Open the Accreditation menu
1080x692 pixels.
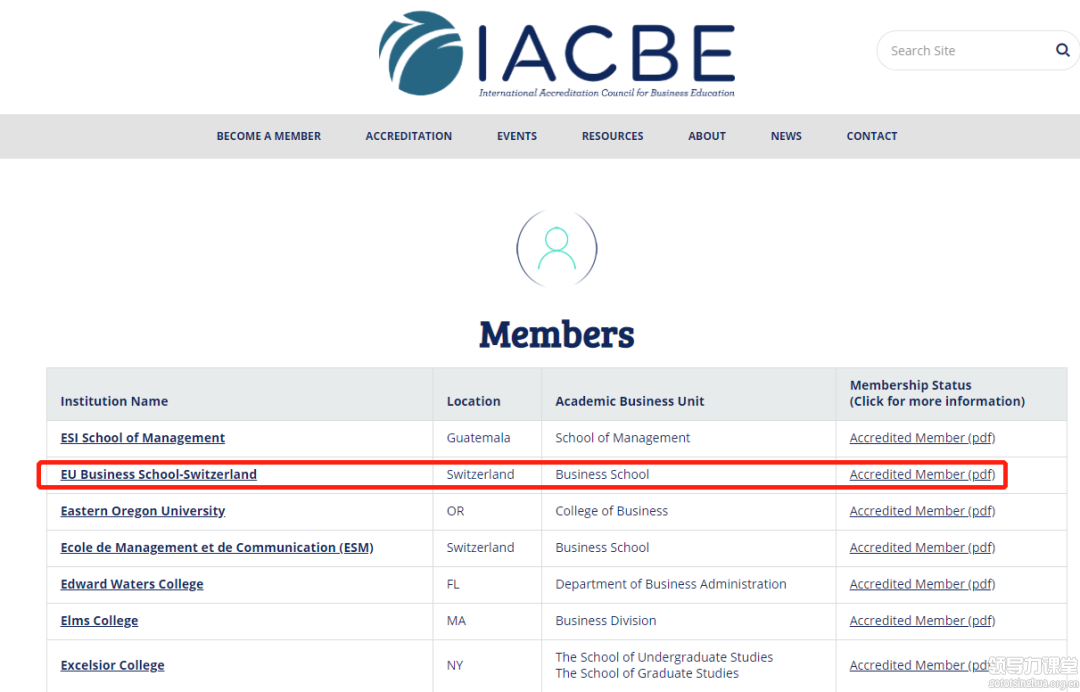pyautogui.click(x=408, y=136)
